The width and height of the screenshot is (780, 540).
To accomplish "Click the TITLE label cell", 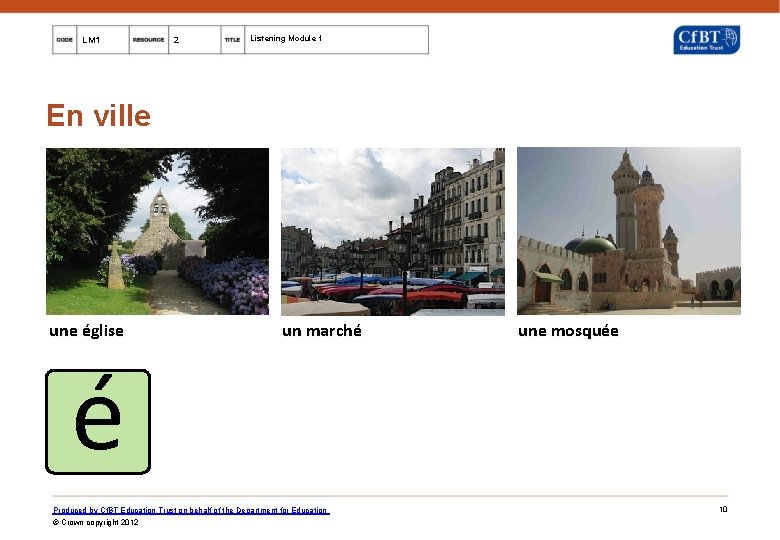I will click(x=233, y=40).
